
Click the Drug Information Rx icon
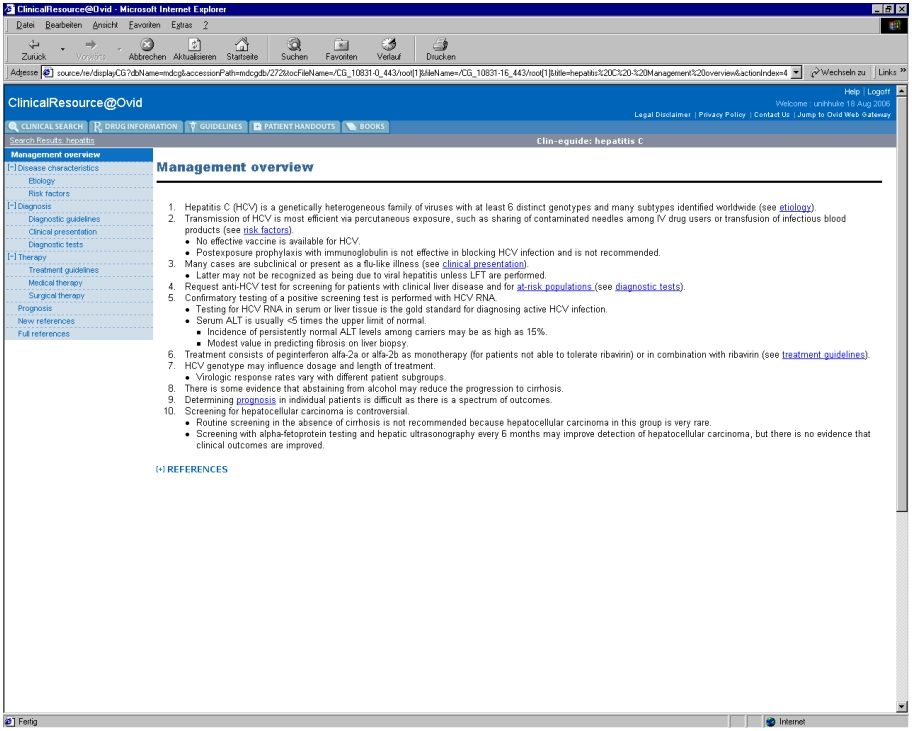(97, 127)
